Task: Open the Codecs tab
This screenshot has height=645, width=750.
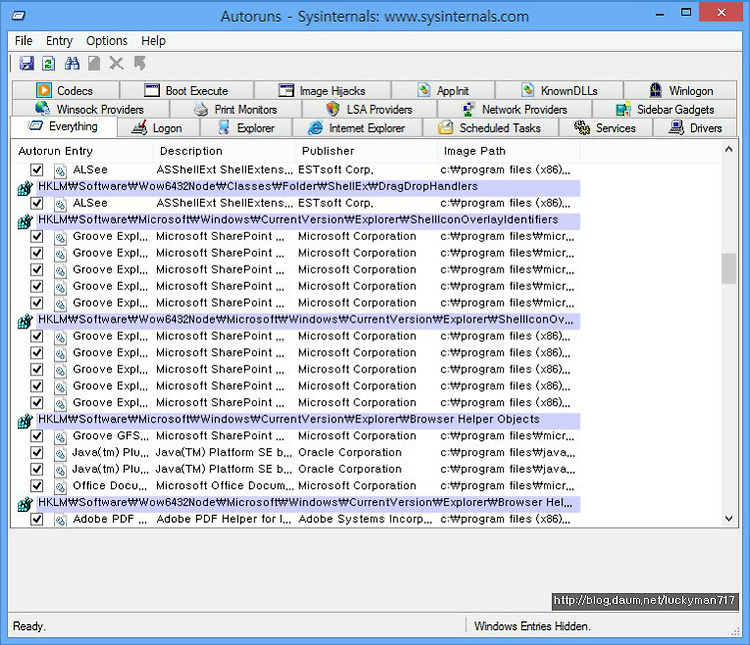Action: tap(66, 90)
